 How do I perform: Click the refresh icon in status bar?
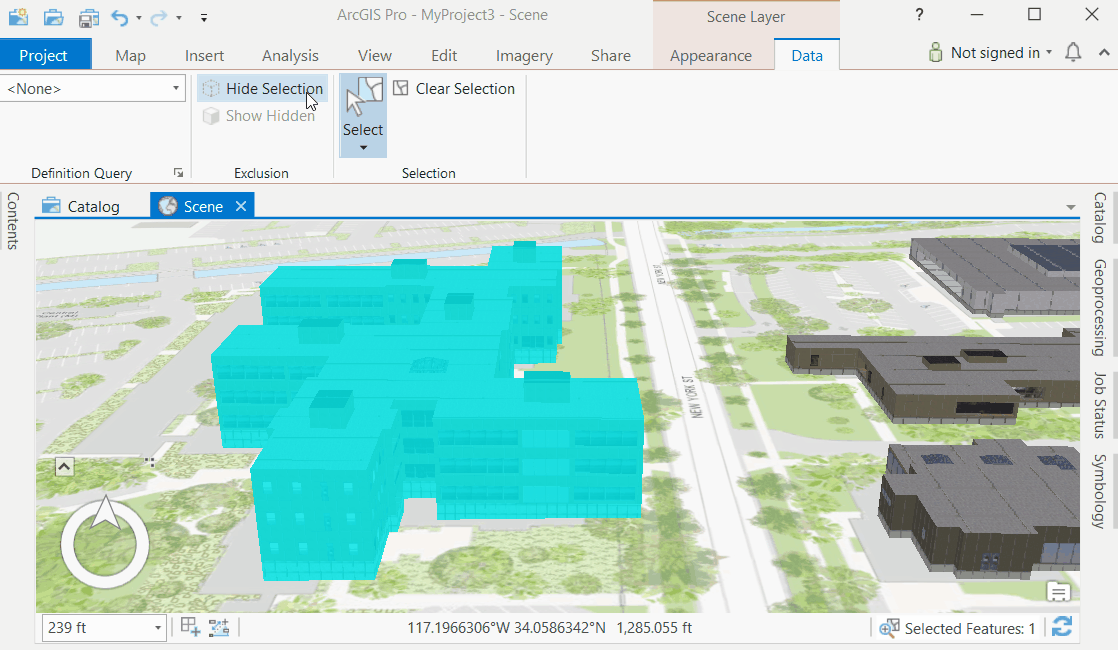[x=1062, y=627]
